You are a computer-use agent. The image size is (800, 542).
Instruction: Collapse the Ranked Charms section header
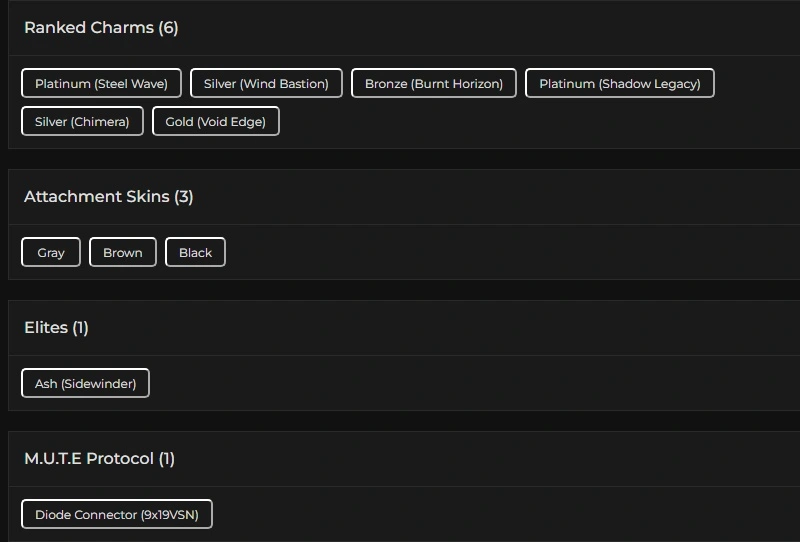pyautogui.click(x=90, y=28)
